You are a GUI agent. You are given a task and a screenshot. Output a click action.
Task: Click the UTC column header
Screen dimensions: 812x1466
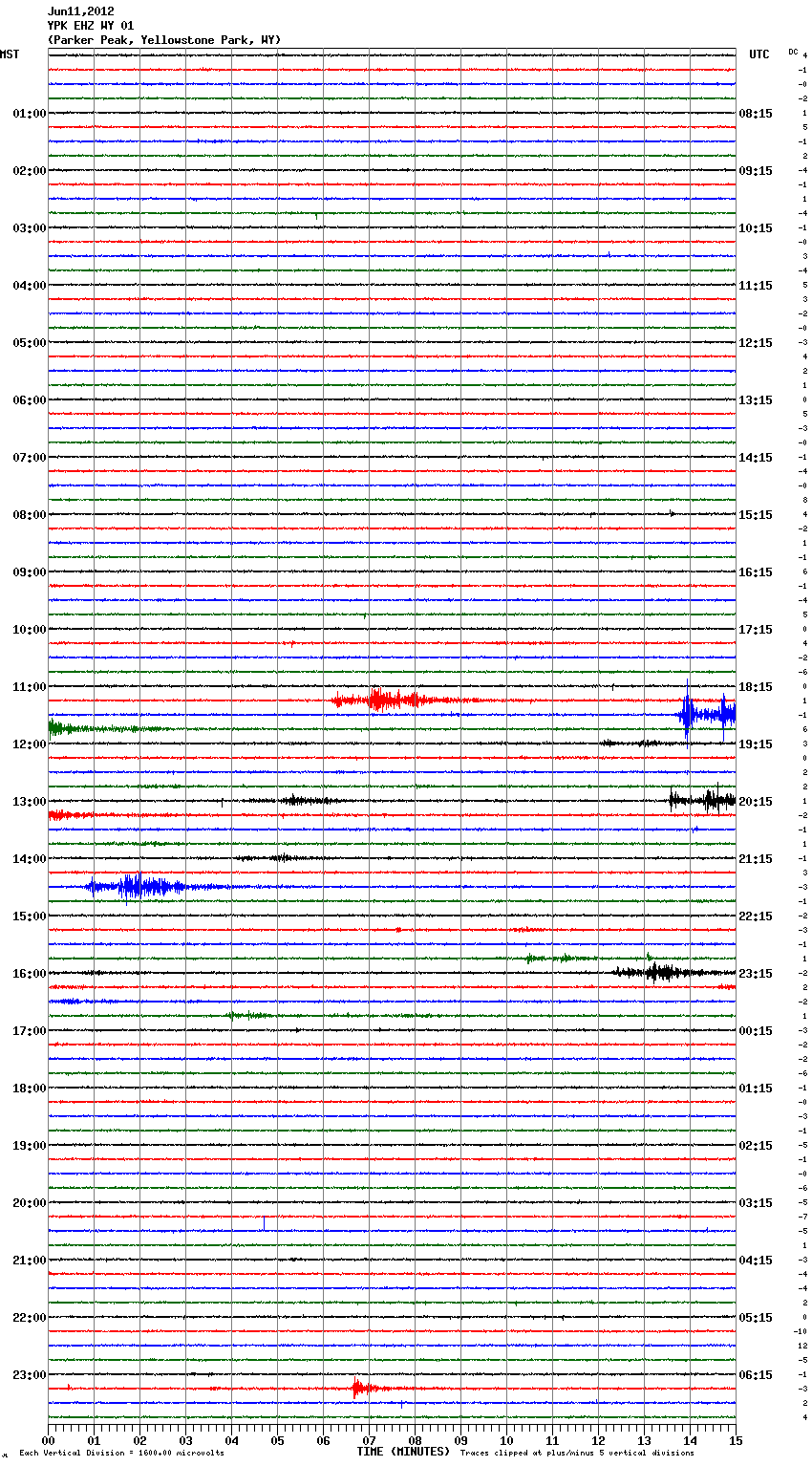pyautogui.click(x=759, y=54)
